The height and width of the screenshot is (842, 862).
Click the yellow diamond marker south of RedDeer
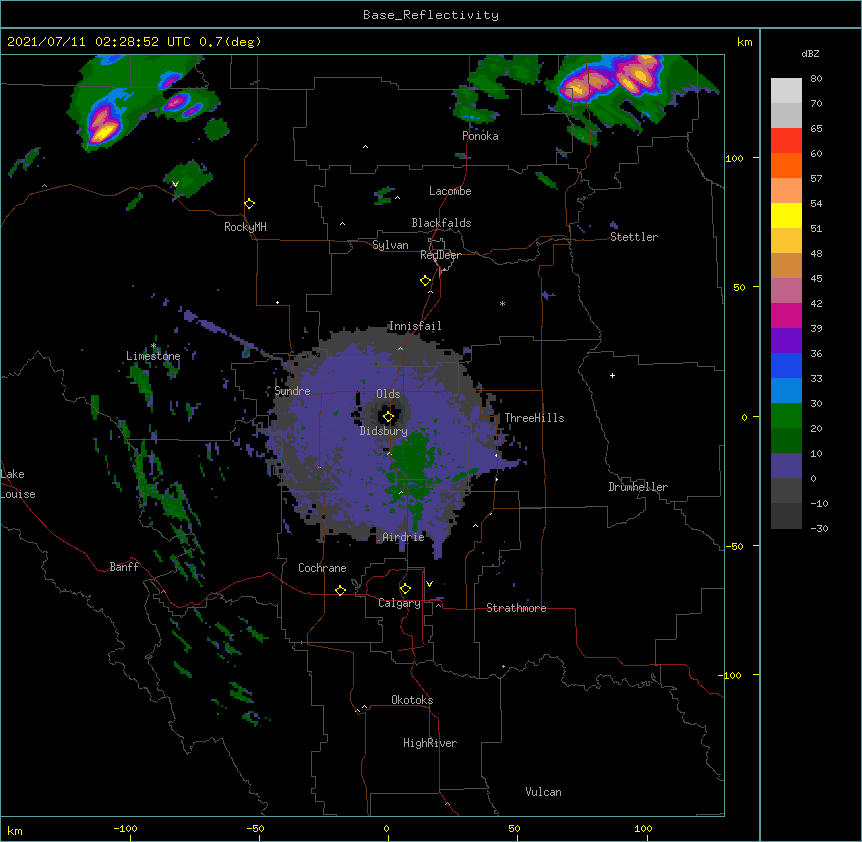pos(426,281)
